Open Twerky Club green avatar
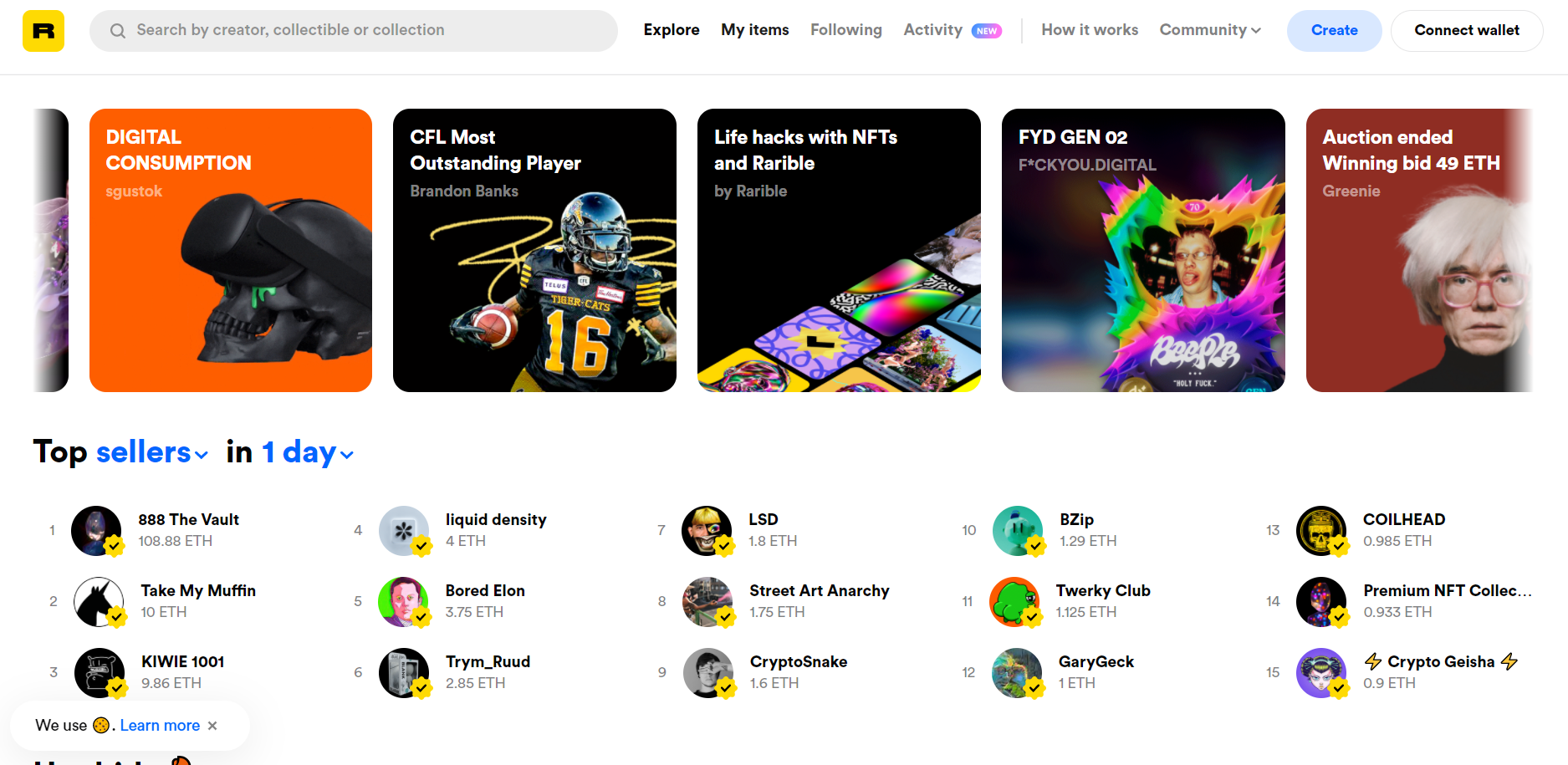 click(1014, 602)
